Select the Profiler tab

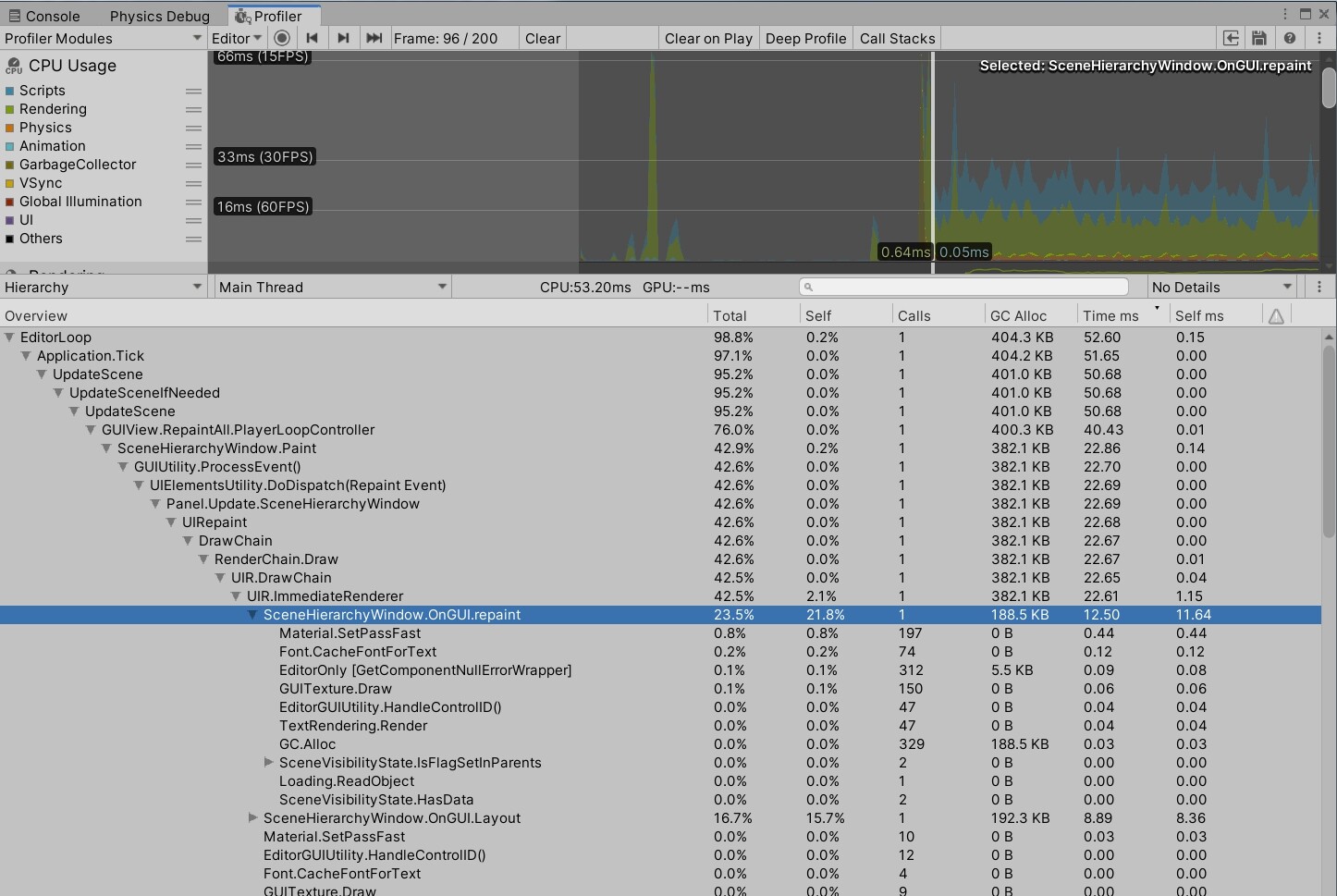273,16
